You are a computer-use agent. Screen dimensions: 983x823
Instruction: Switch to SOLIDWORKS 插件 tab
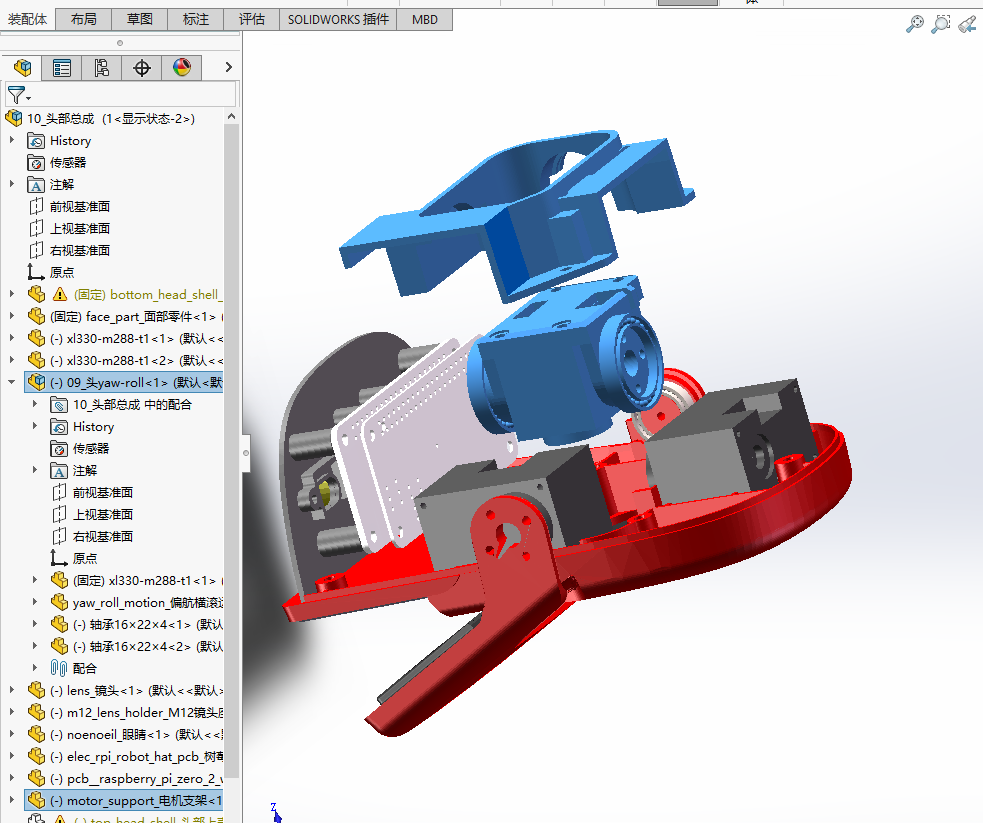(x=339, y=19)
